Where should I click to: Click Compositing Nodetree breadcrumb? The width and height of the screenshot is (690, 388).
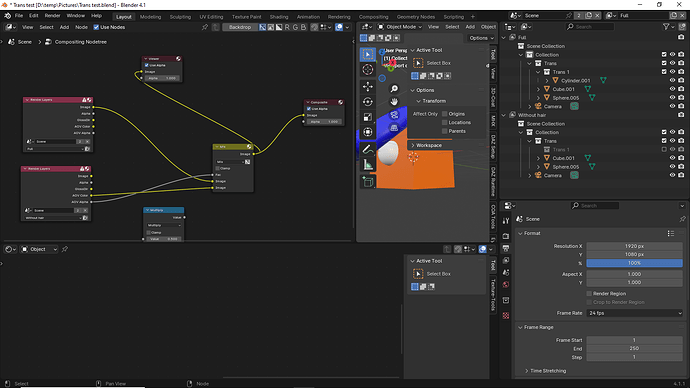click(x=81, y=42)
